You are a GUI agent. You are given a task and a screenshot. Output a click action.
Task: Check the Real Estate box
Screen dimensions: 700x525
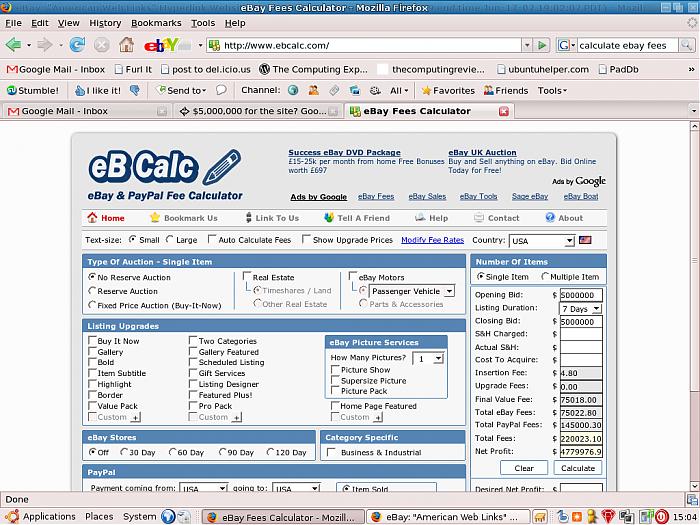click(247, 276)
